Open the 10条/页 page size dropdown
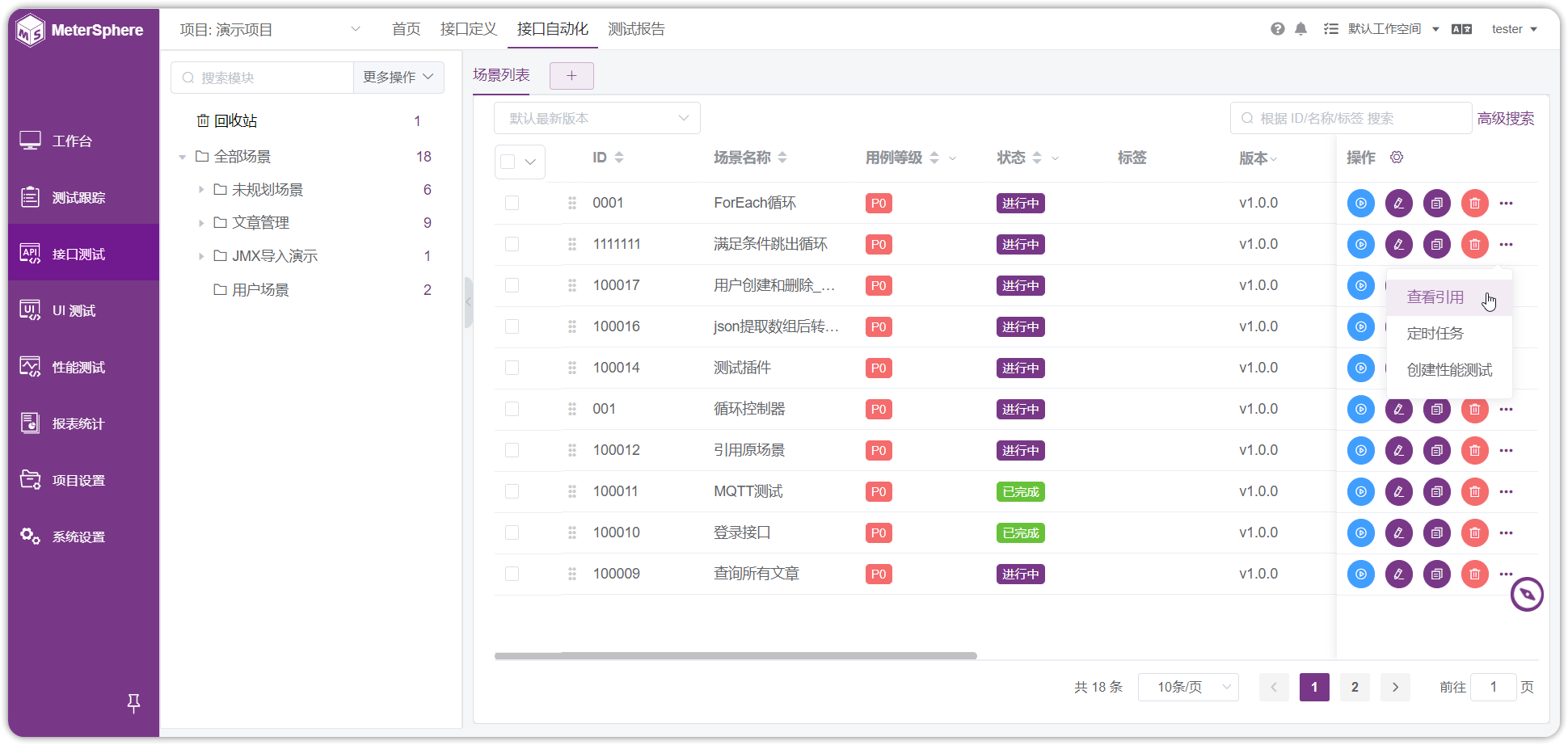 point(1188,687)
